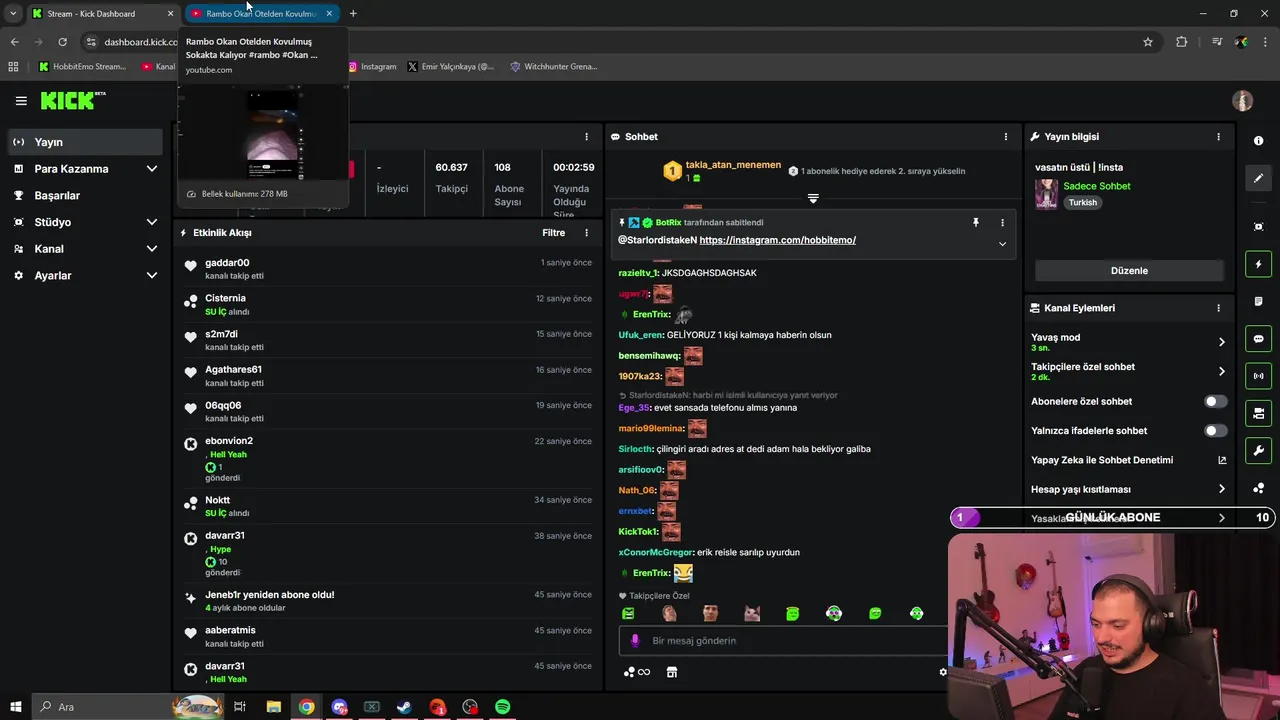Open the stream info icon in right rail
Viewport: 1280px width, 720px height.
click(x=1258, y=141)
